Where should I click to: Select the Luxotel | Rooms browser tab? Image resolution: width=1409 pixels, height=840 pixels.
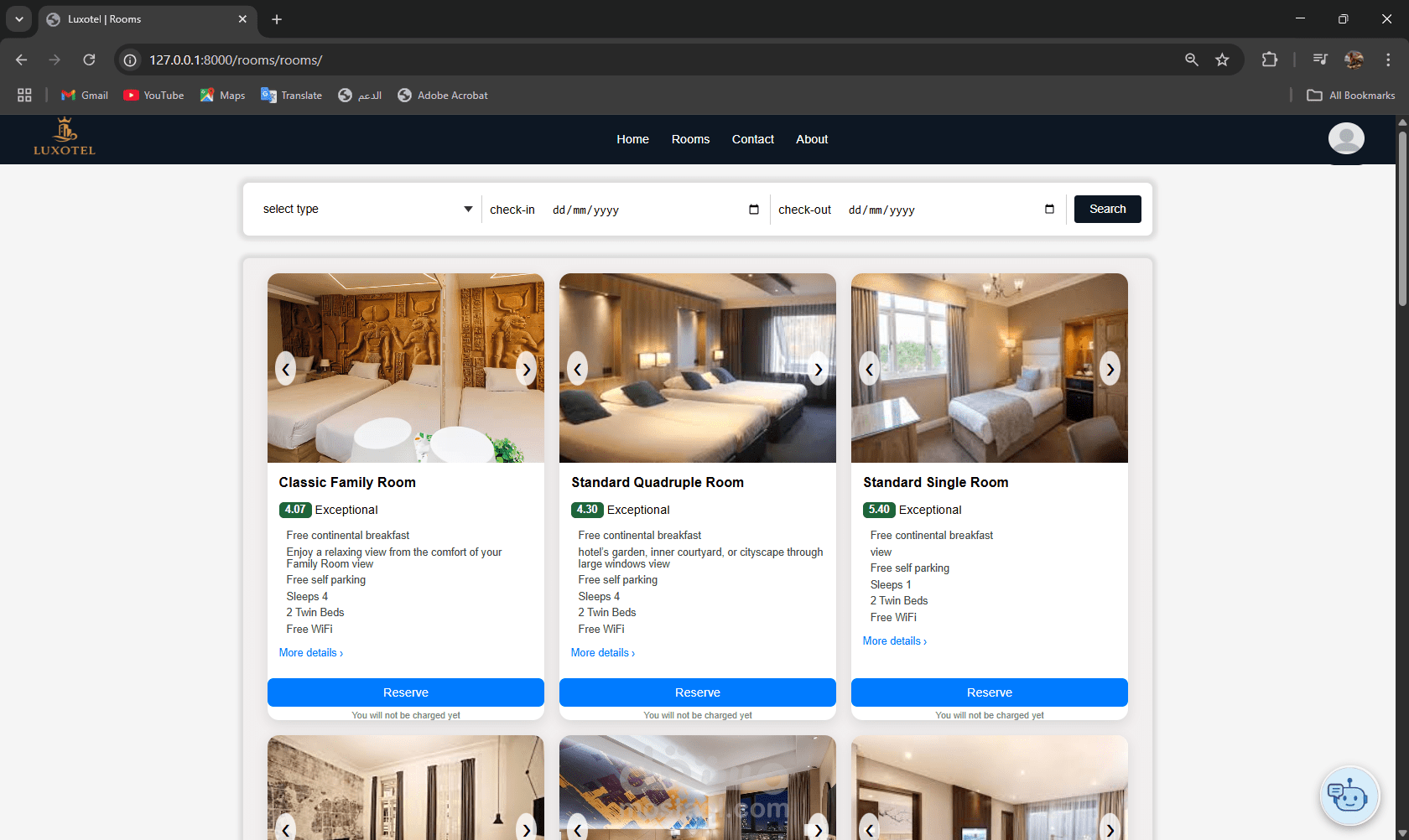point(147,19)
